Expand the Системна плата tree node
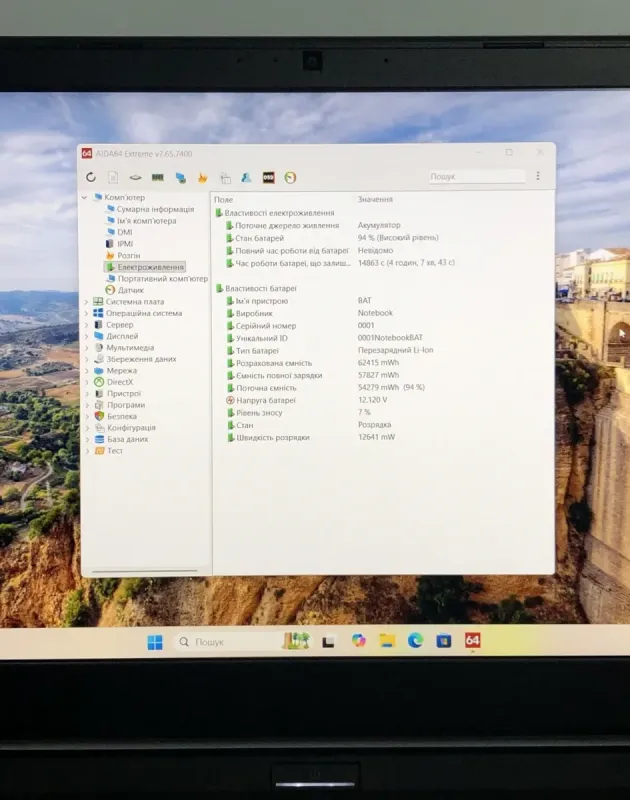This screenshot has height=800, width=630. (86, 302)
